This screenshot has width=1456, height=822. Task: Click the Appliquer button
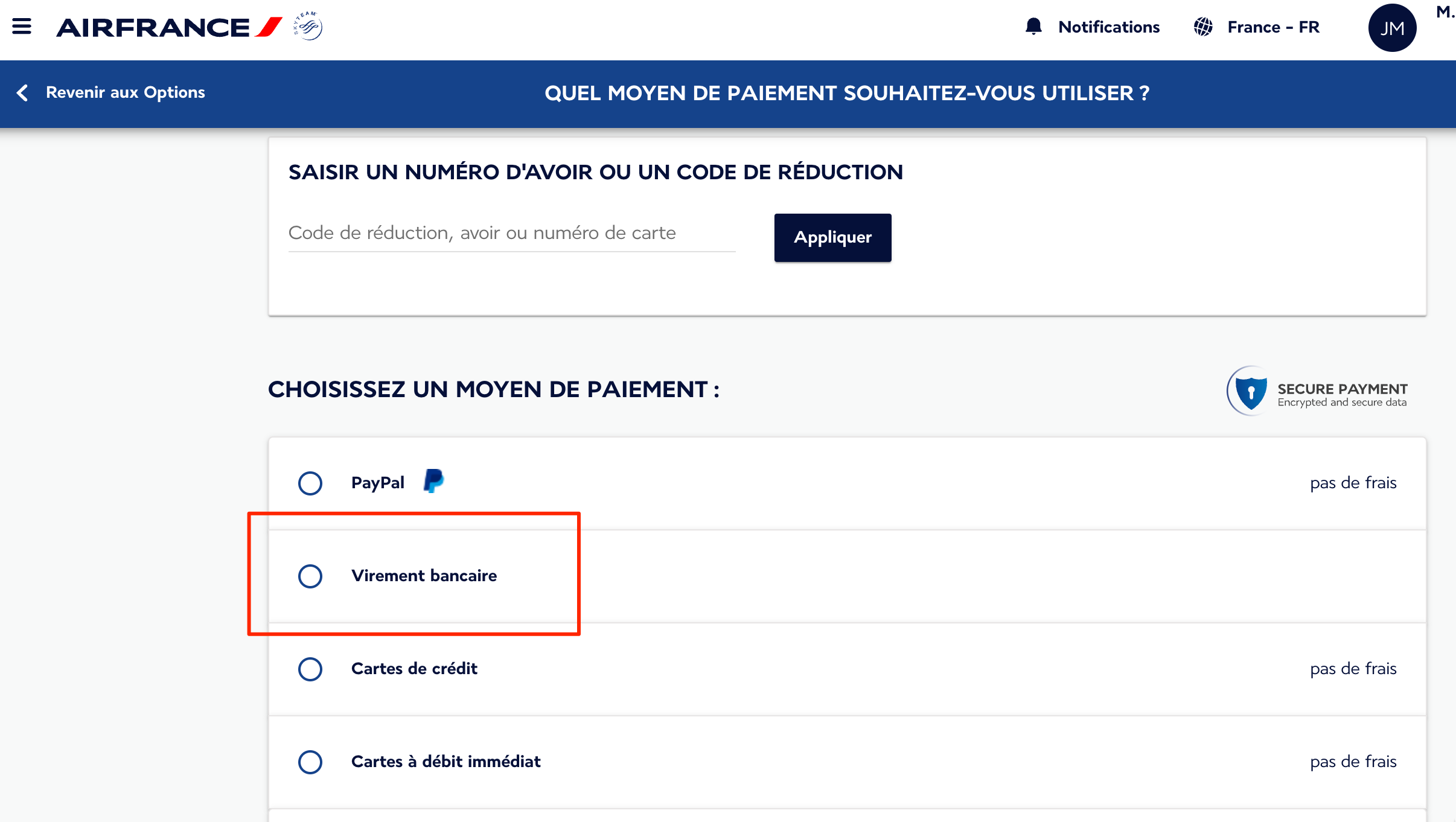[x=832, y=237]
